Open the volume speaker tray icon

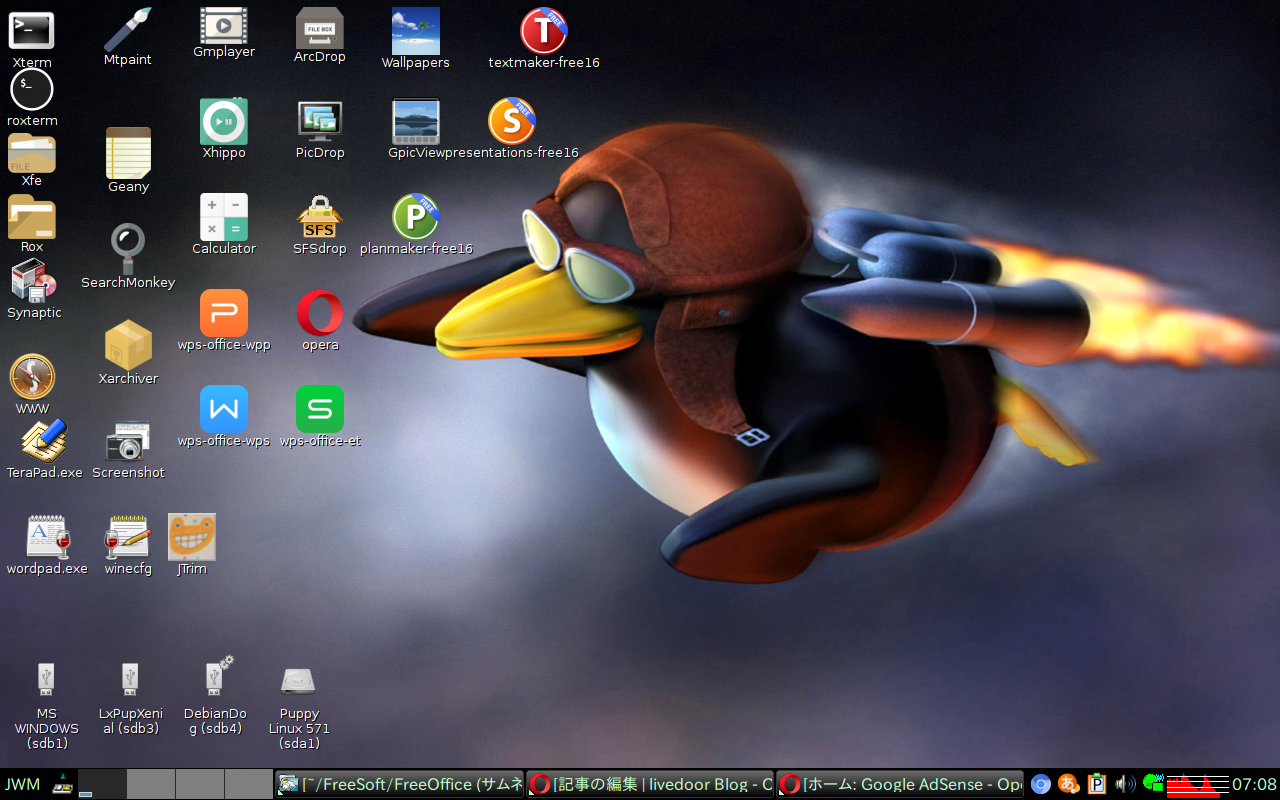[1125, 784]
